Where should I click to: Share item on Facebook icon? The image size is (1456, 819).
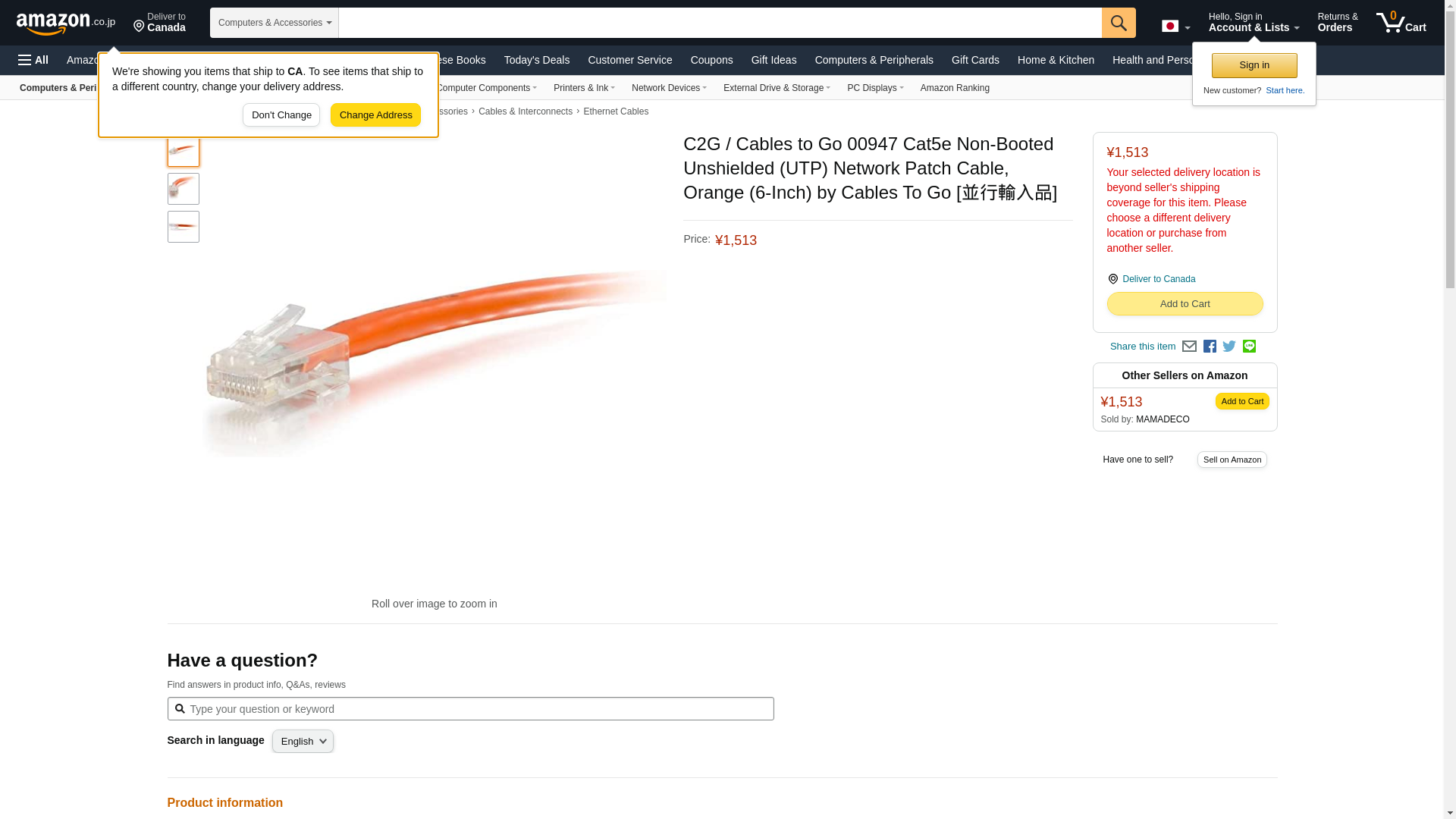pyautogui.click(x=1210, y=347)
